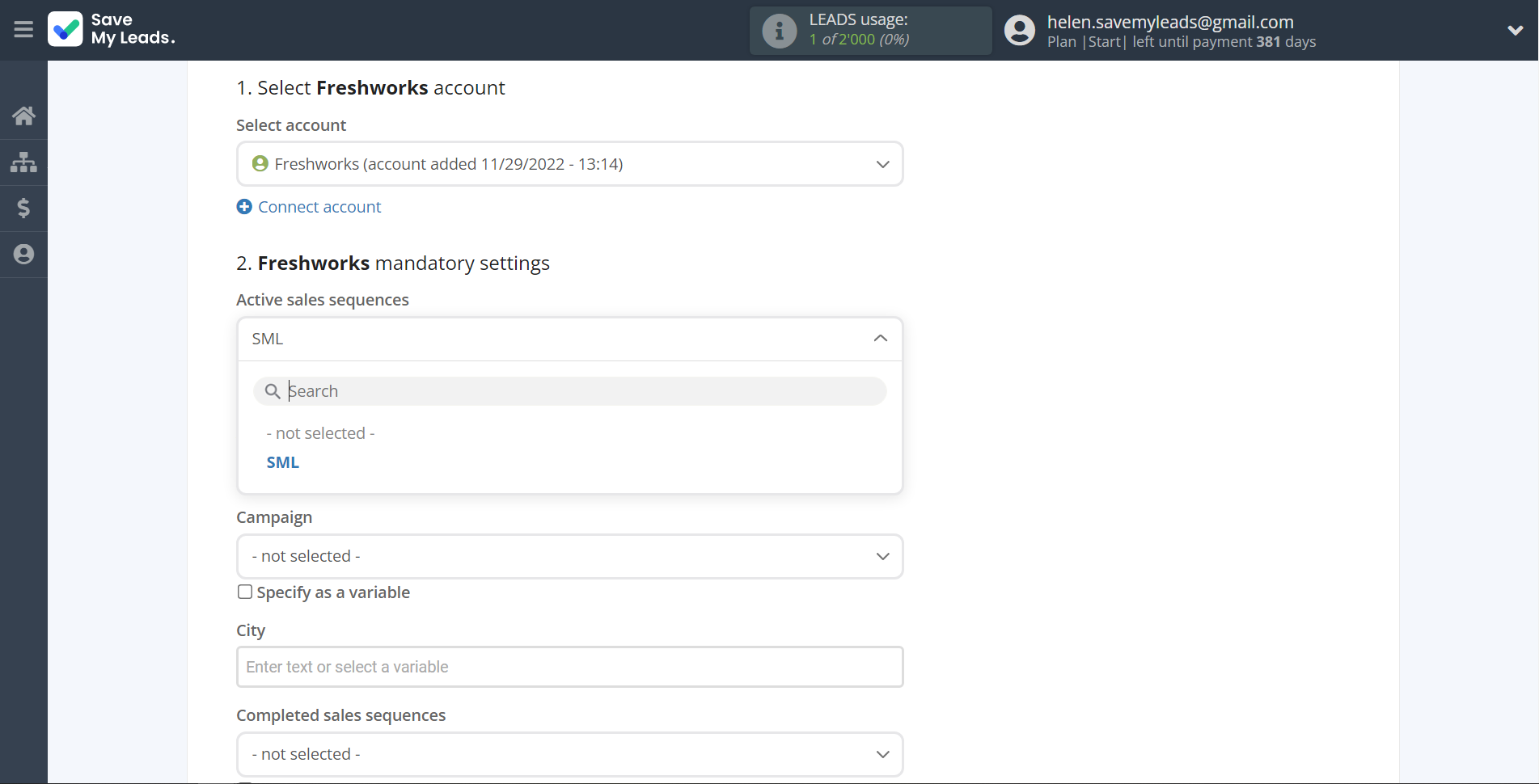This screenshot has height=784, width=1539.
Task: Expand the account menu chevron in header
Action: (1516, 31)
